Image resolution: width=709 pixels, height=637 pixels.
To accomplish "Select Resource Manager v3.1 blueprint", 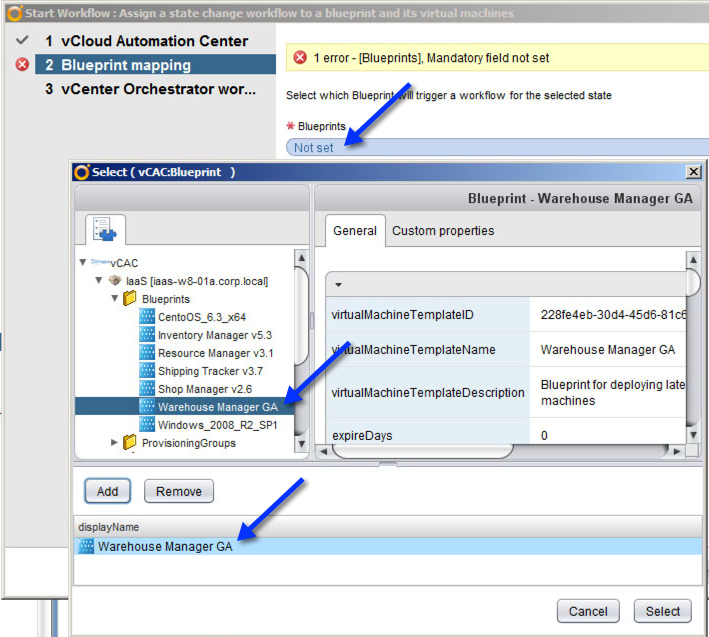I will point(216,353).
